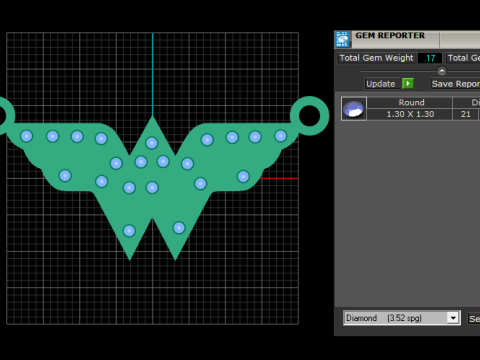Click the Total Gem Weight label

click(x=376, y=58)
